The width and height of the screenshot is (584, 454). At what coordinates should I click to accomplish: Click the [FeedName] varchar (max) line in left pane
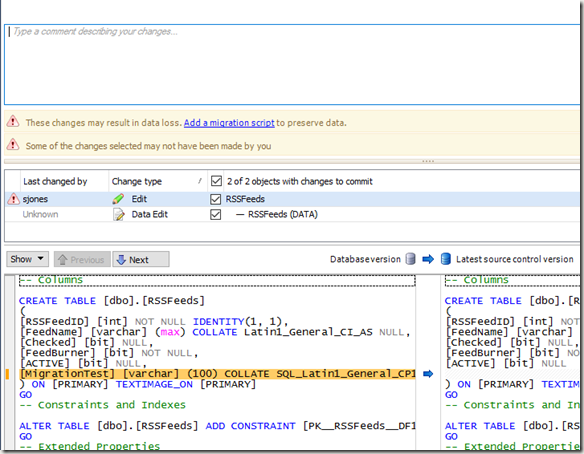pyautogui.click(x=215, y=332)
